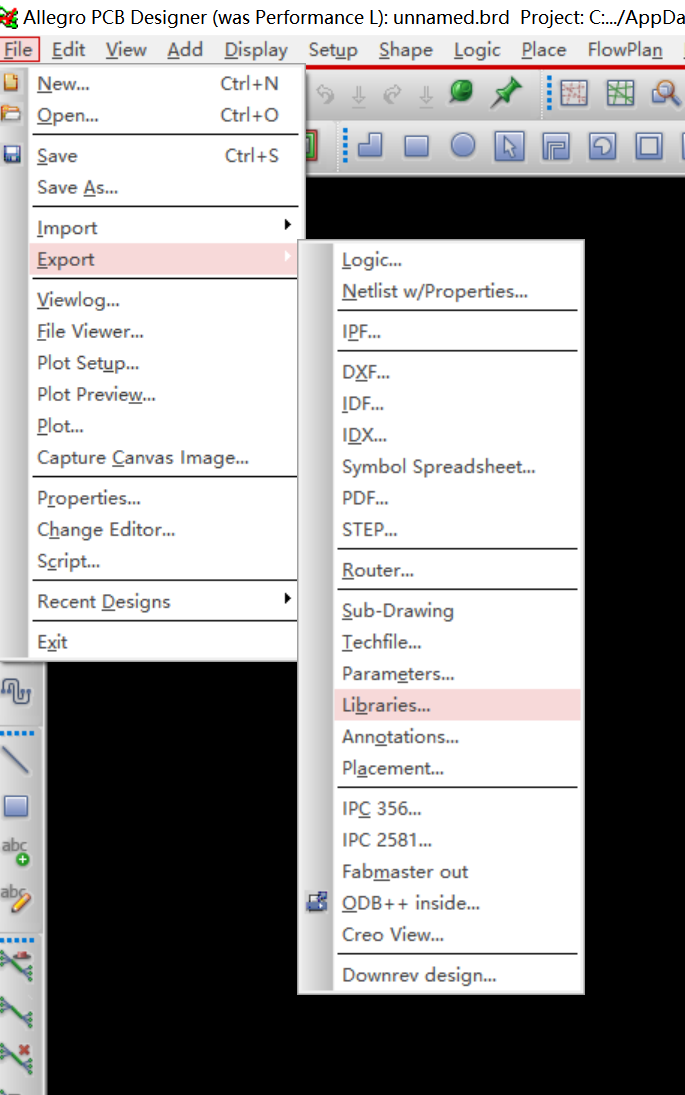The image size is (685, 1095).
Task: Click the magnifier zoom icon in toolbar
Action: 665,93
